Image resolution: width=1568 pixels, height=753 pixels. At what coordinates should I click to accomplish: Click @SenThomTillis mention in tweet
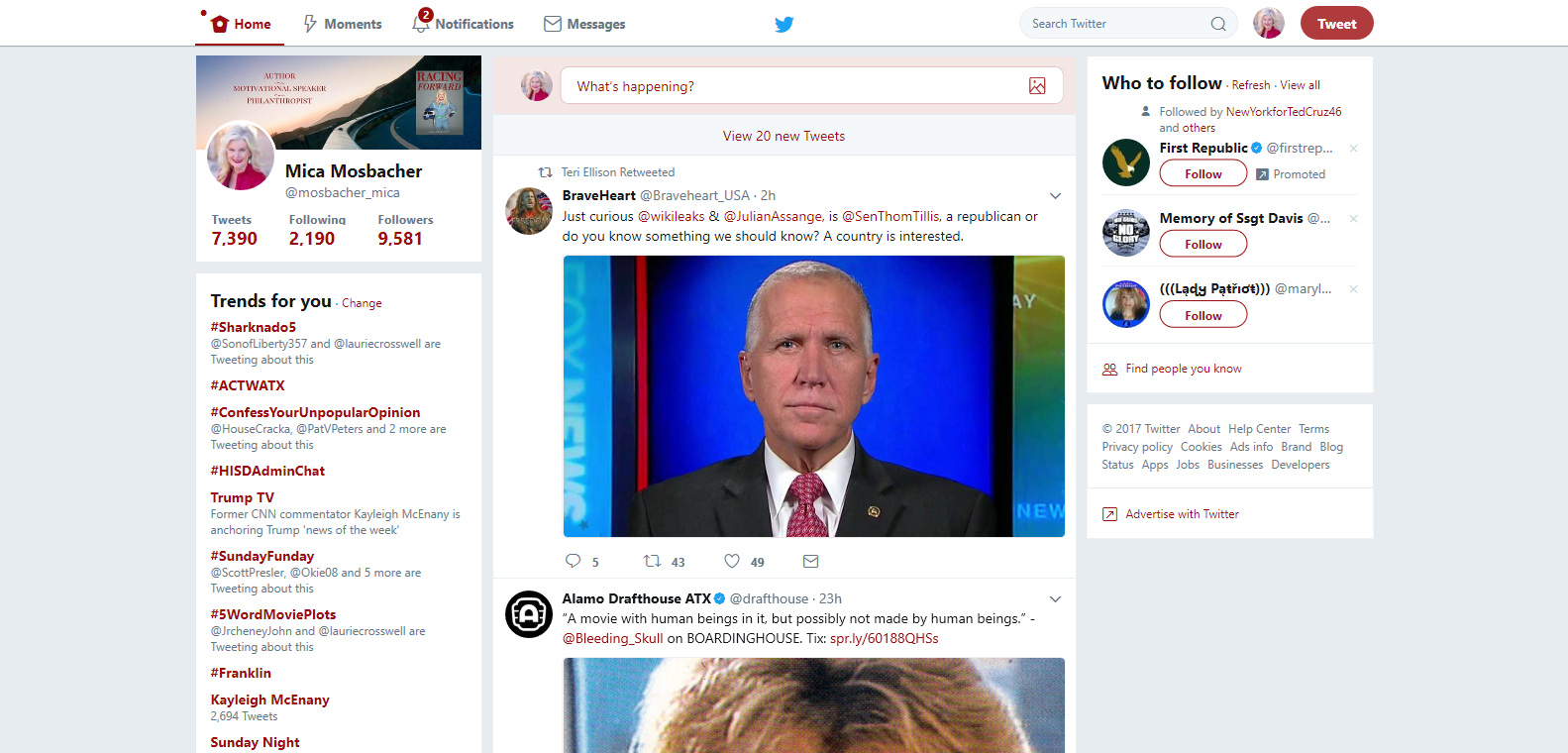(891, 216)
